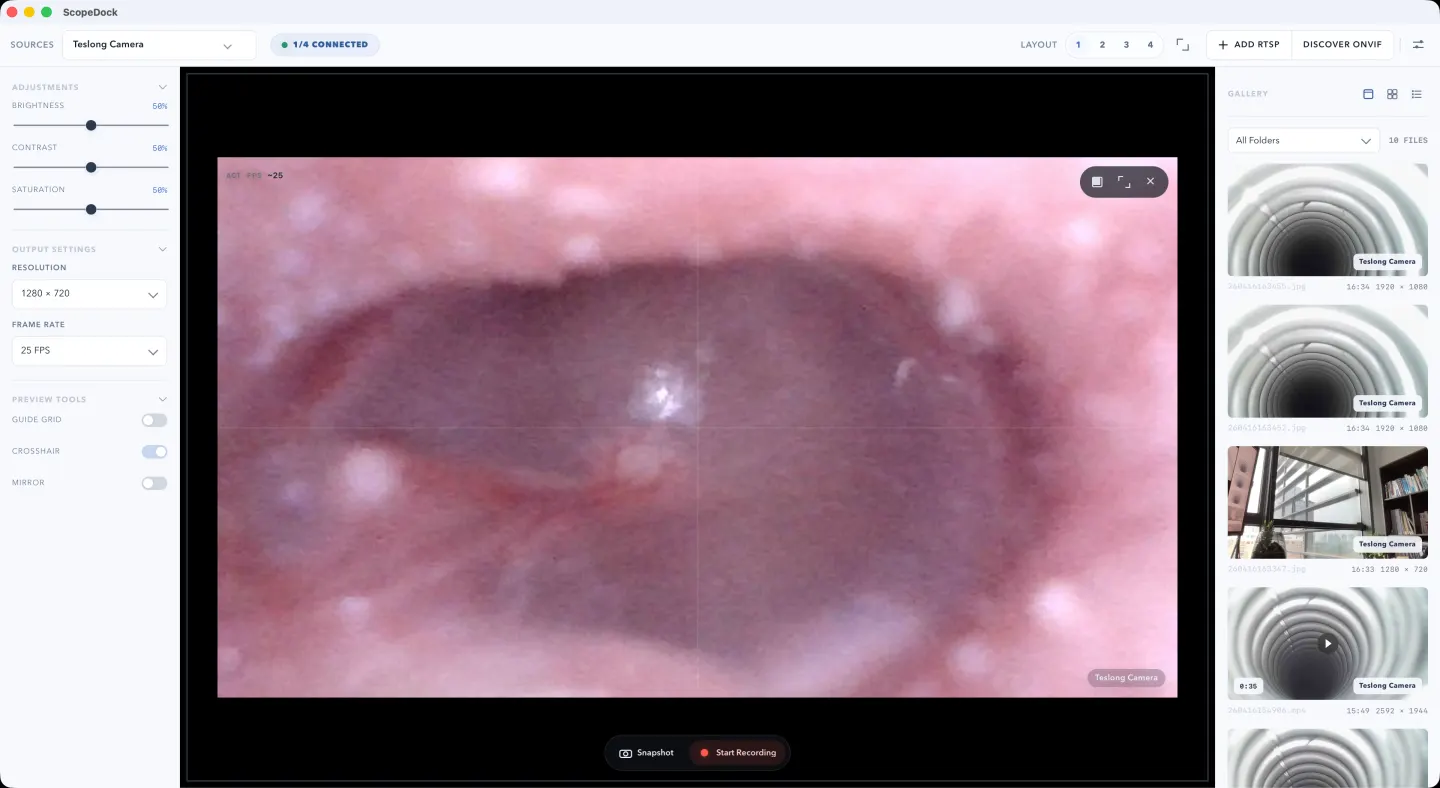Click the DISCOVER ONVIF button
The height and width of the screenshot is (788, 1440).
(x=1342, y=45)
